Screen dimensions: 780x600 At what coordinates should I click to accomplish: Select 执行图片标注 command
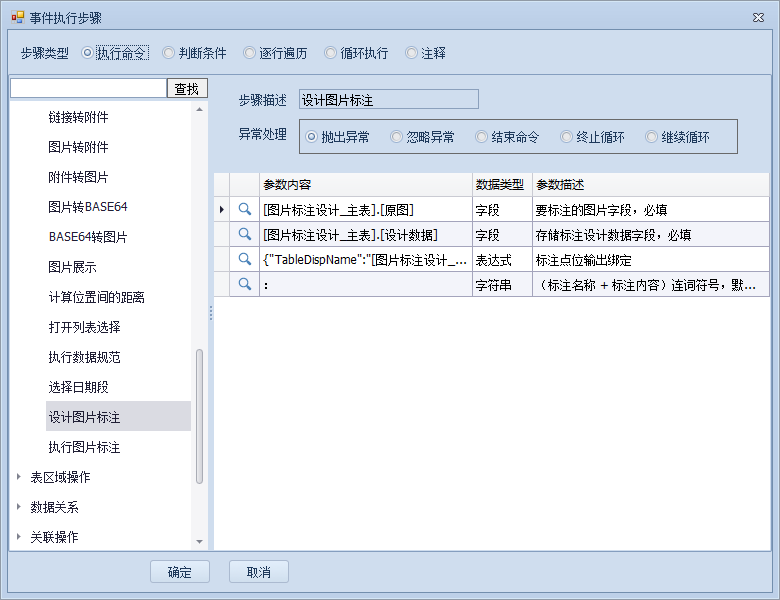85,447
